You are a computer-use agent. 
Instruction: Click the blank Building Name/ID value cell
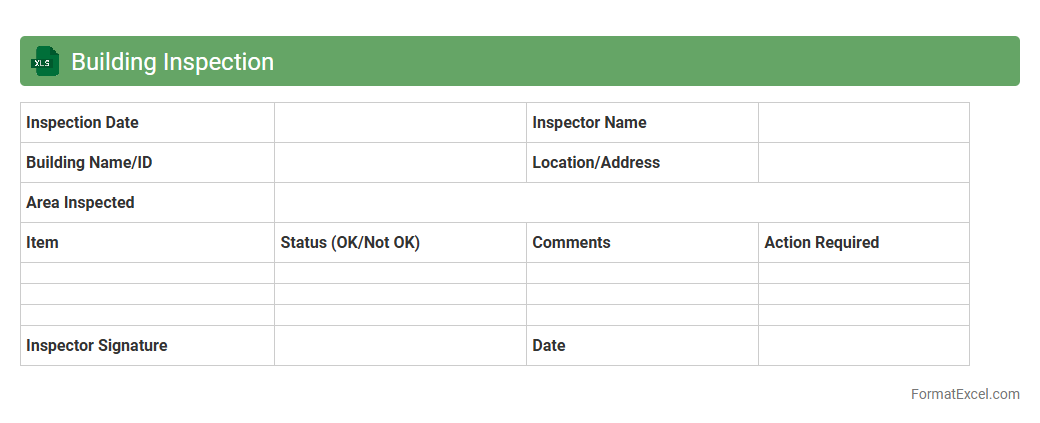pyautogui.click(x=400, y=163)
